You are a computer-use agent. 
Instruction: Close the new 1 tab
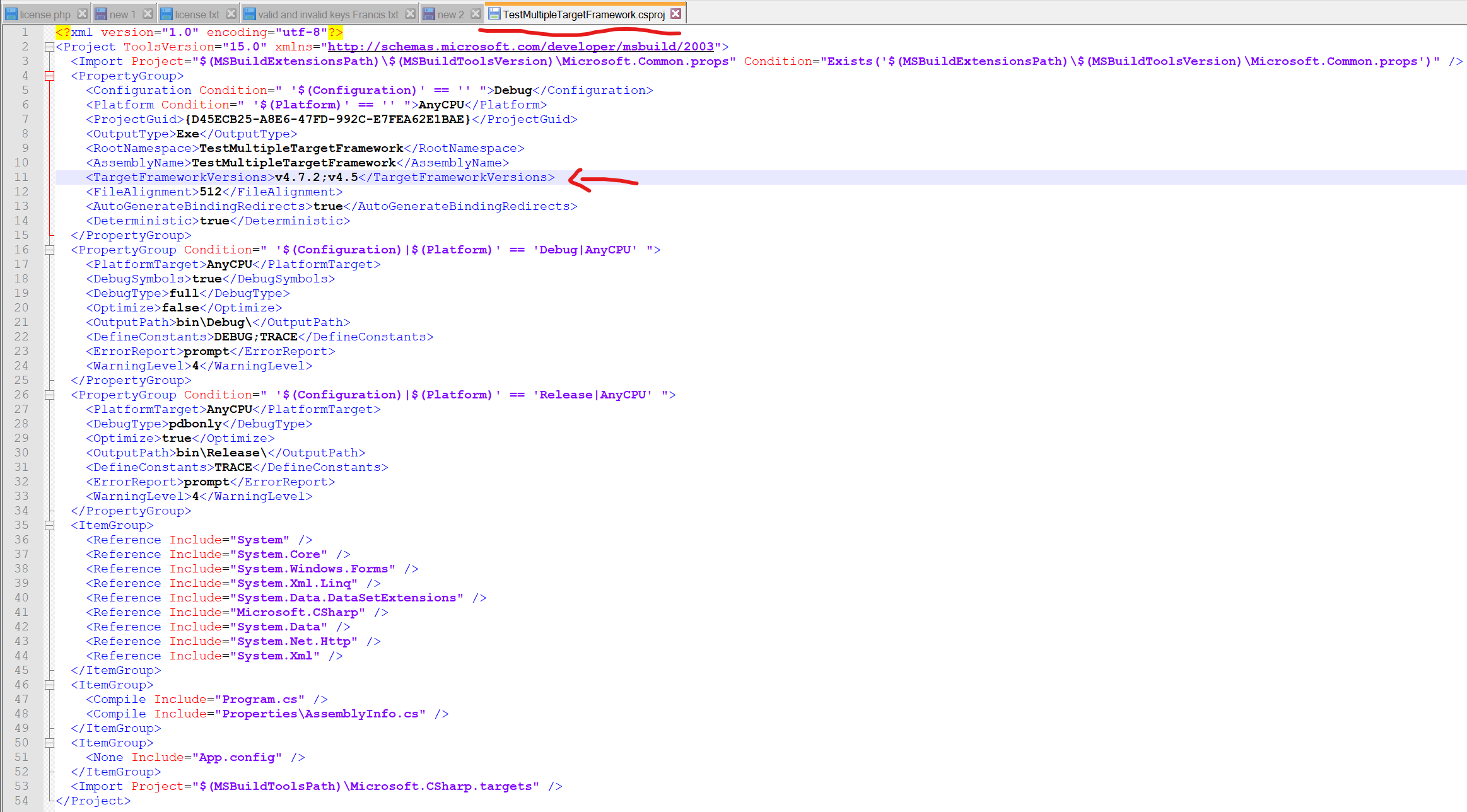[148, 14]
